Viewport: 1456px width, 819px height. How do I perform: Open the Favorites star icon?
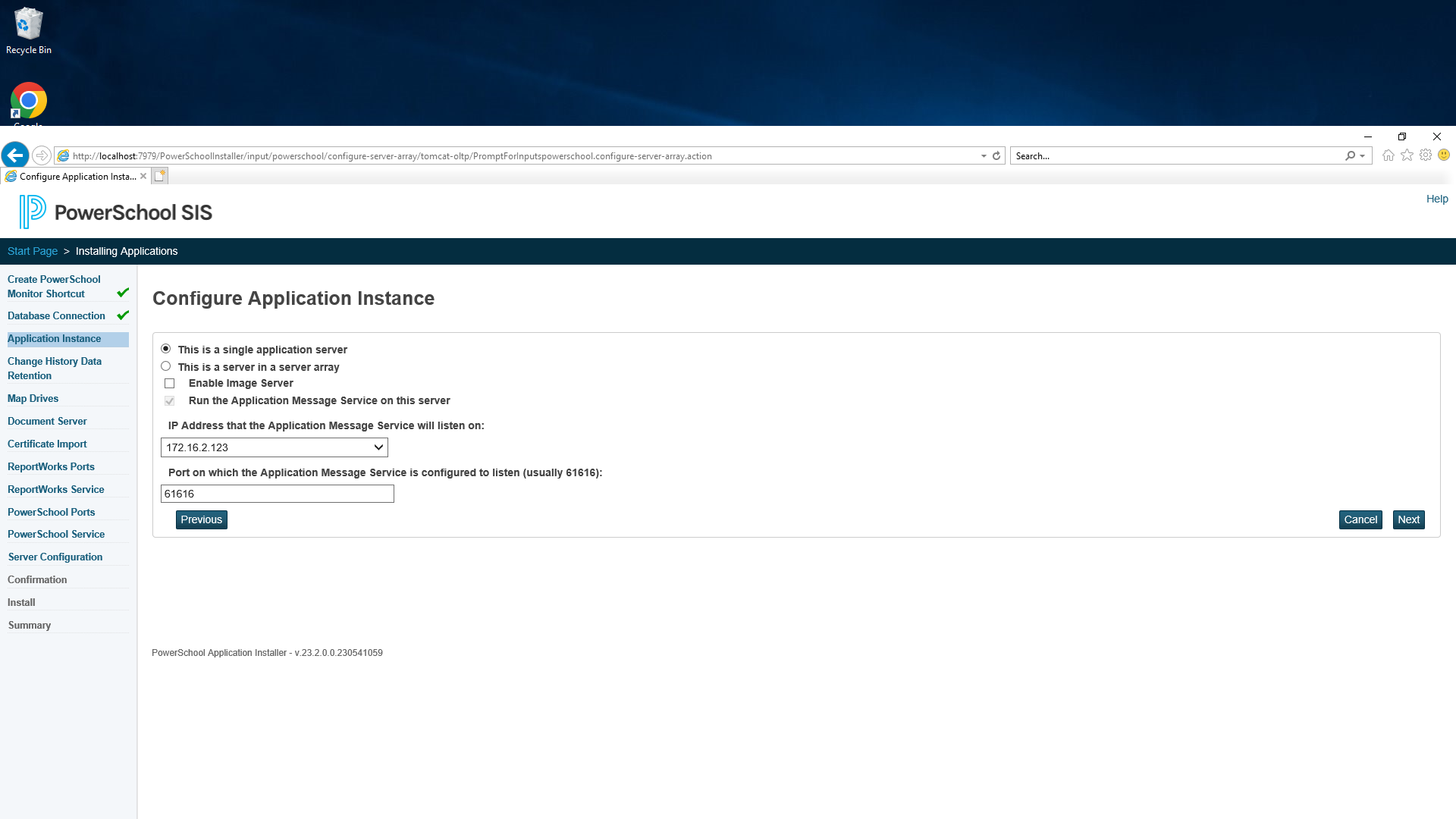[1407, 155]
